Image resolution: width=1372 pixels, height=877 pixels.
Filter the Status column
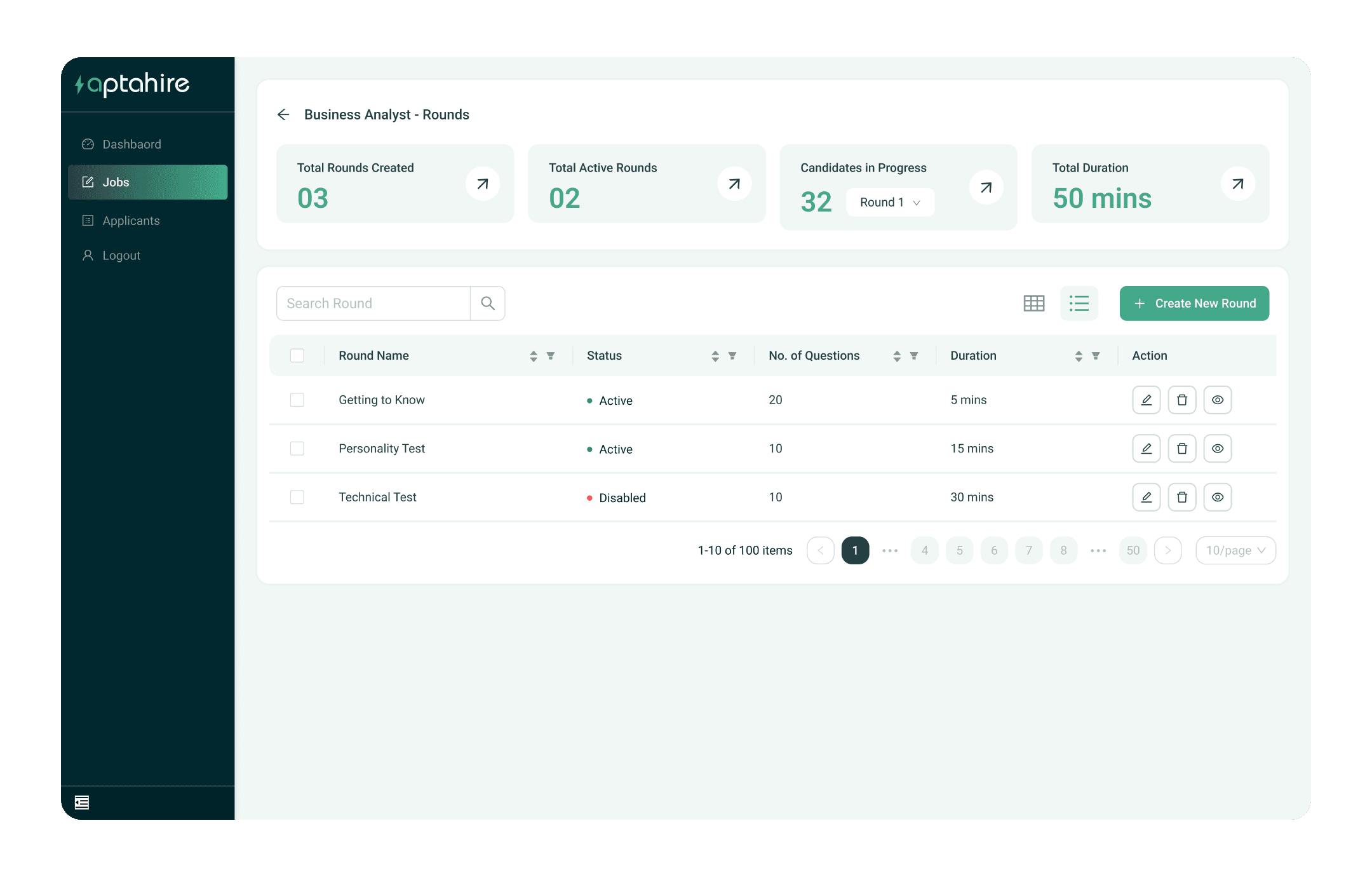tap(732, 356)
